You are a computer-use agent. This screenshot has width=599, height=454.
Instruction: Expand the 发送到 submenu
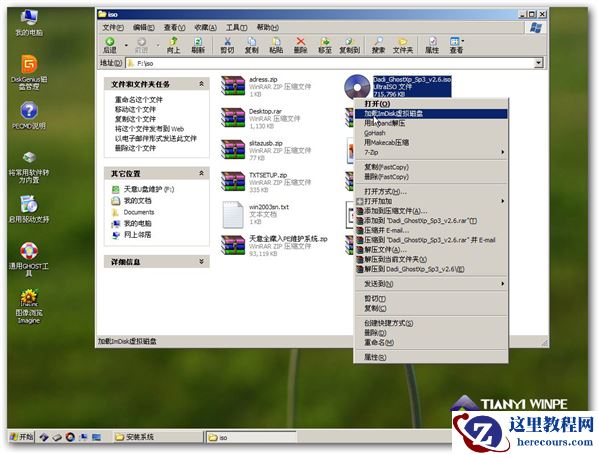(502, 284)
